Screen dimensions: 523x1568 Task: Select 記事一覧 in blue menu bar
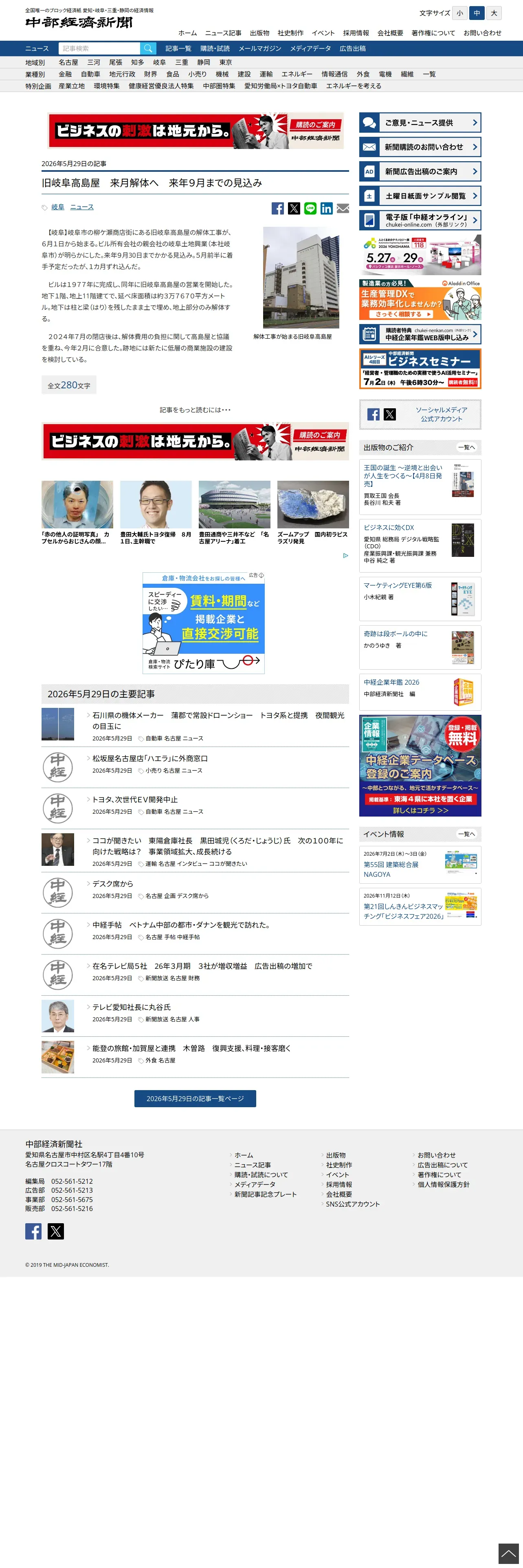[x=178, y=49]
